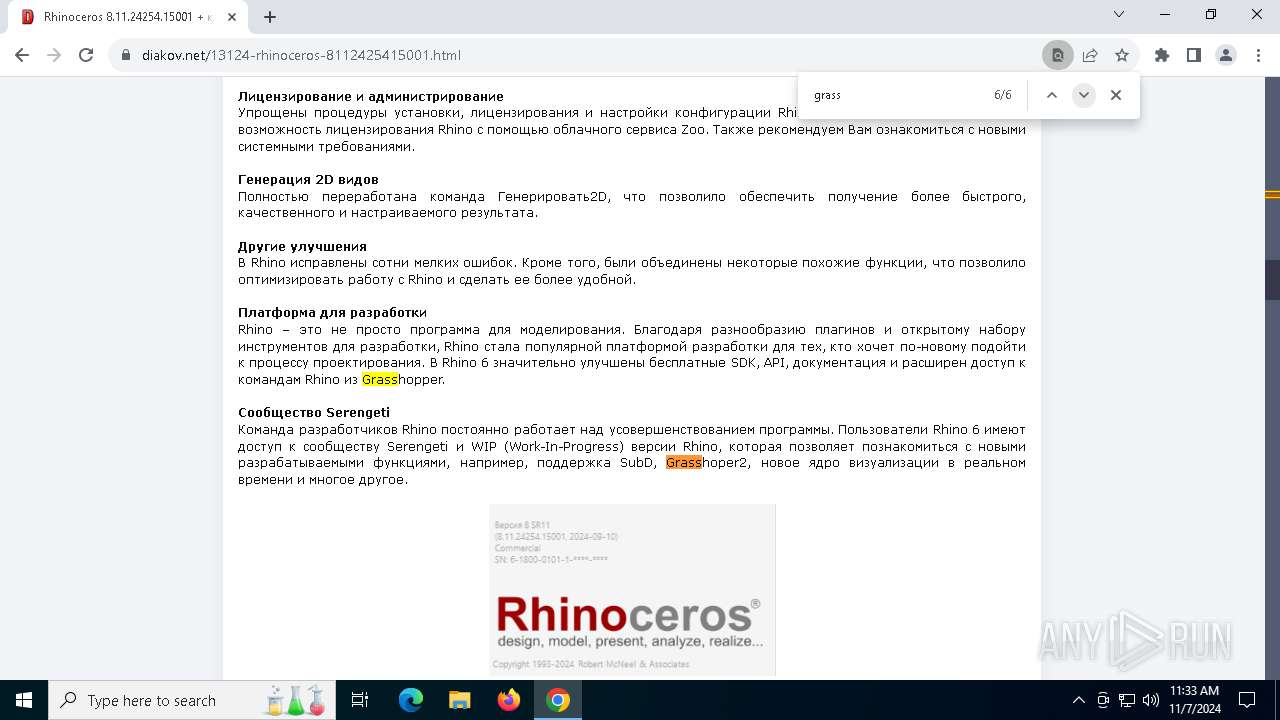Click the taskbar search box
The height and width of the screenshot is (720, 1280).
(x=192, y=700)
